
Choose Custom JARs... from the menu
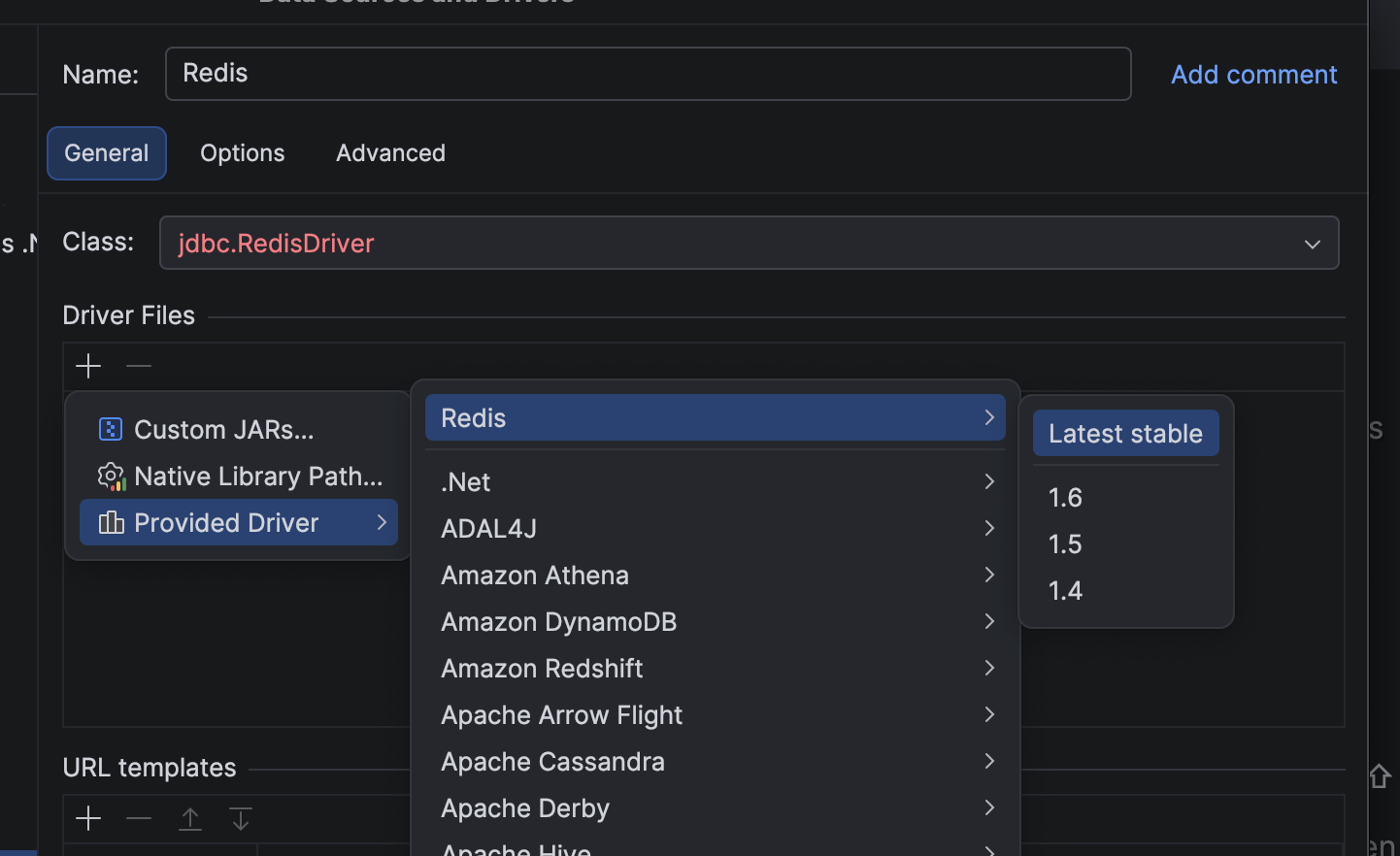(239, 429)
